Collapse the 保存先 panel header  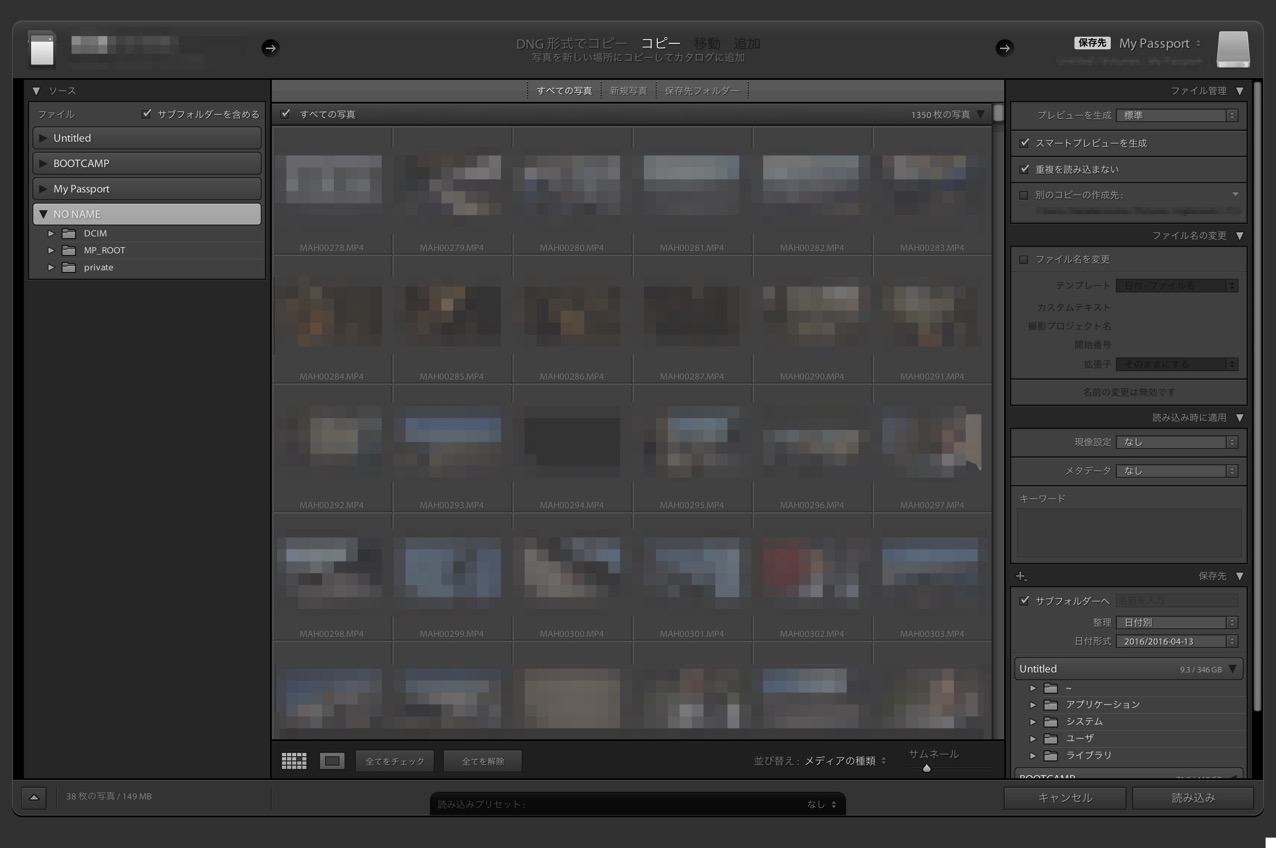1240,576
